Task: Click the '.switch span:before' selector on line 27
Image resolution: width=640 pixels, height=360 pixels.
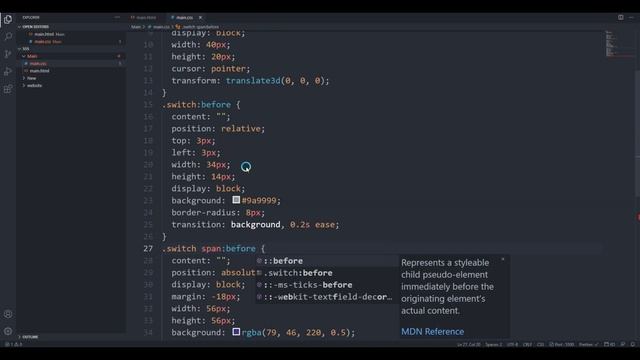Action: (209, 249)
